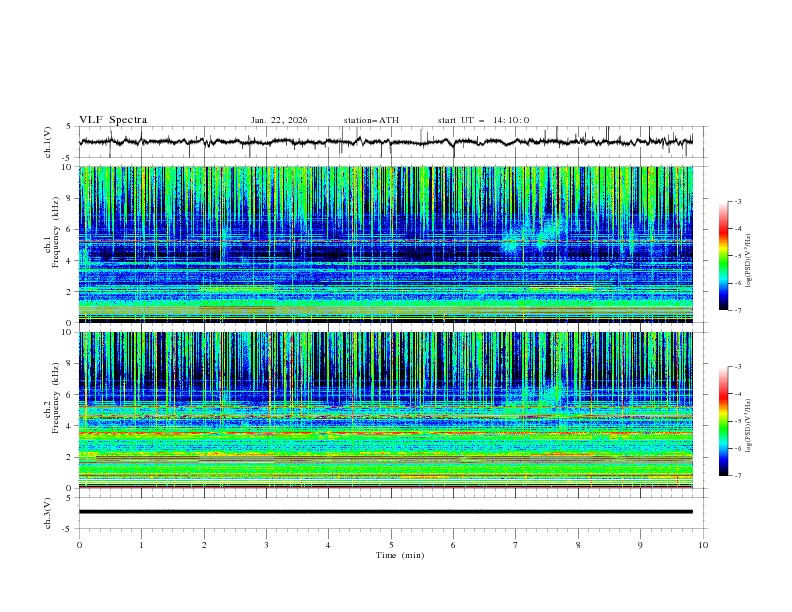The image size is (792, 612).
Task: Click the ch.1 voltage waveform trace
Action: tap(386, 142)
